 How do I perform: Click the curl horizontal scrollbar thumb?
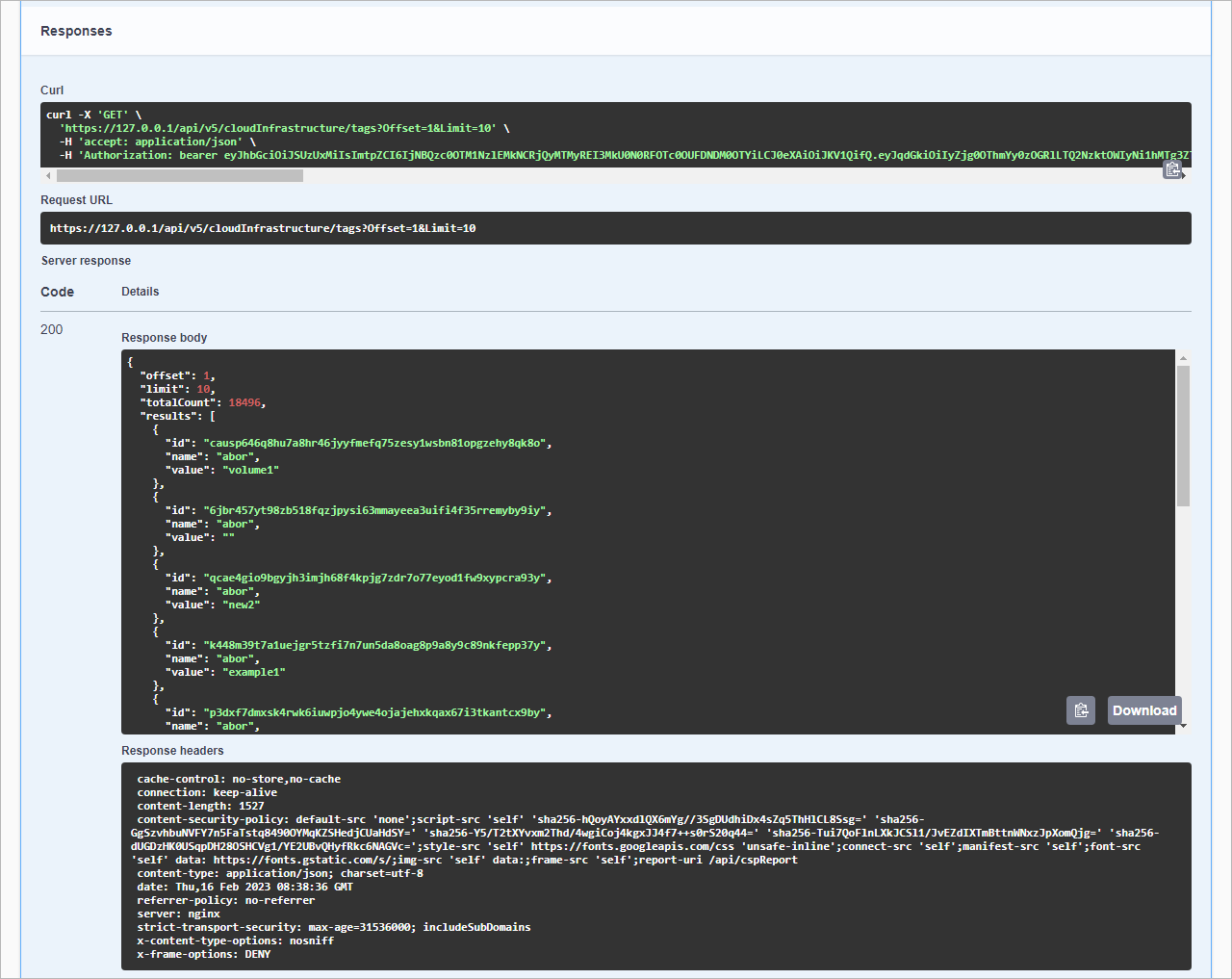(x=180, y=176)
